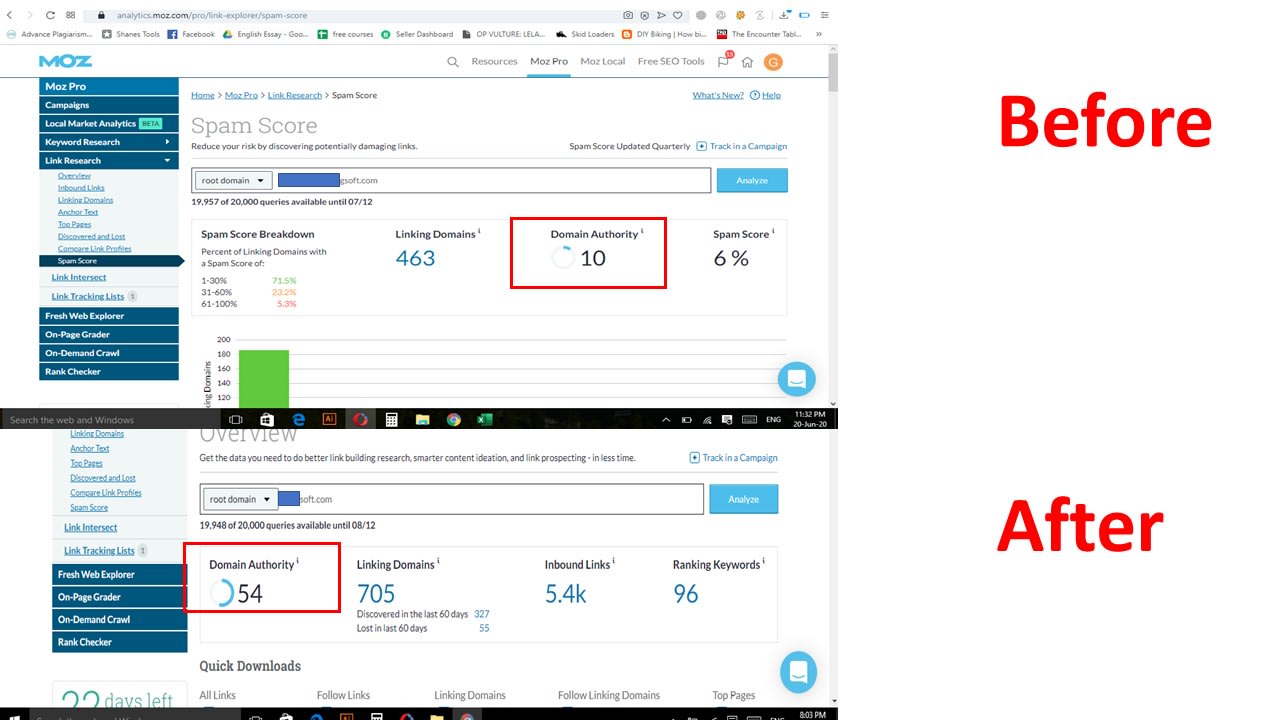Image resolution: width=1280 pixels, height=720 pixels.
Task: Collapse the Link Research sidebar section
Action: point(110,160)
